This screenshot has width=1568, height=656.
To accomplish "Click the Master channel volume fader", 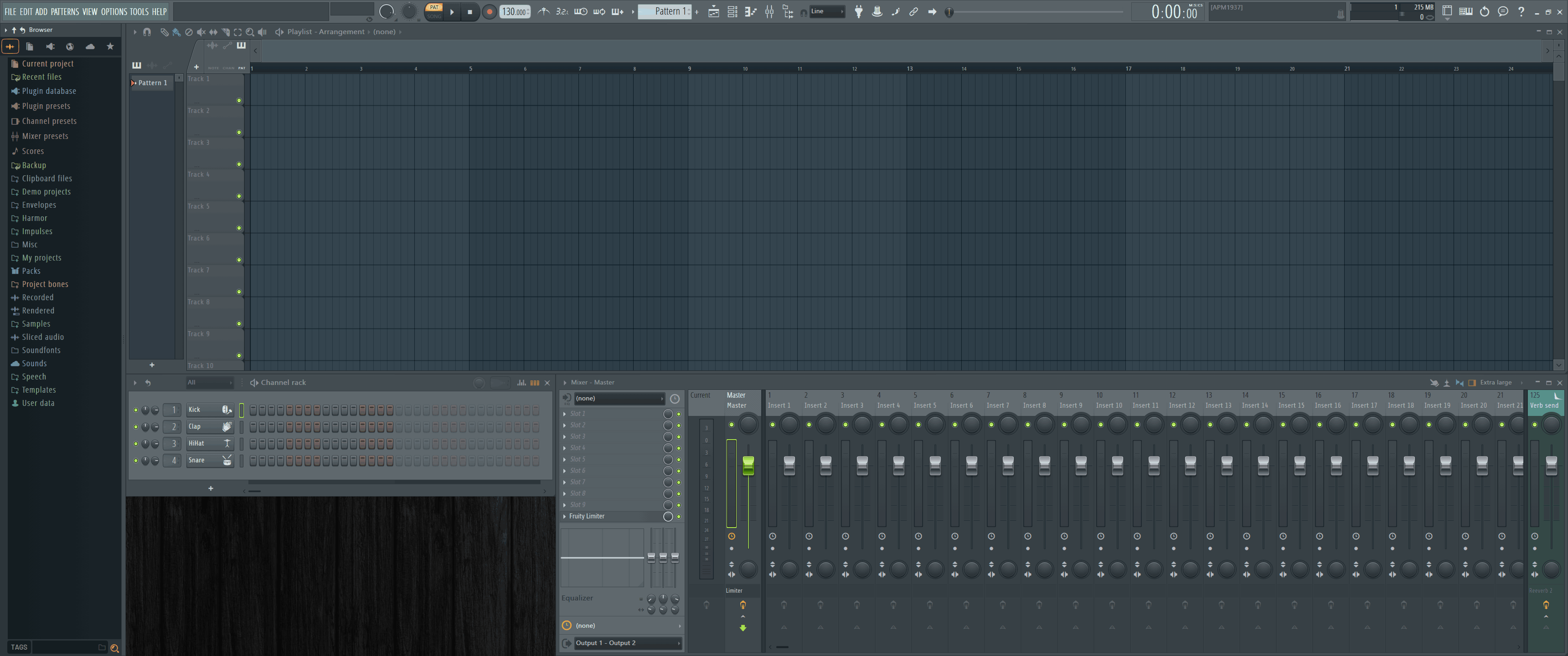I will click(x=748, y=466).
